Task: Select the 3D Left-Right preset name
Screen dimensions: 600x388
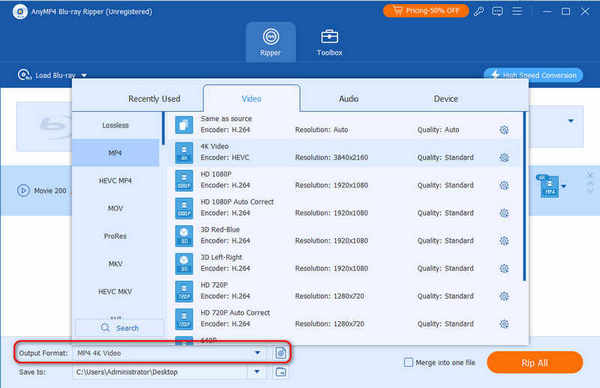Action: [221, 257]
